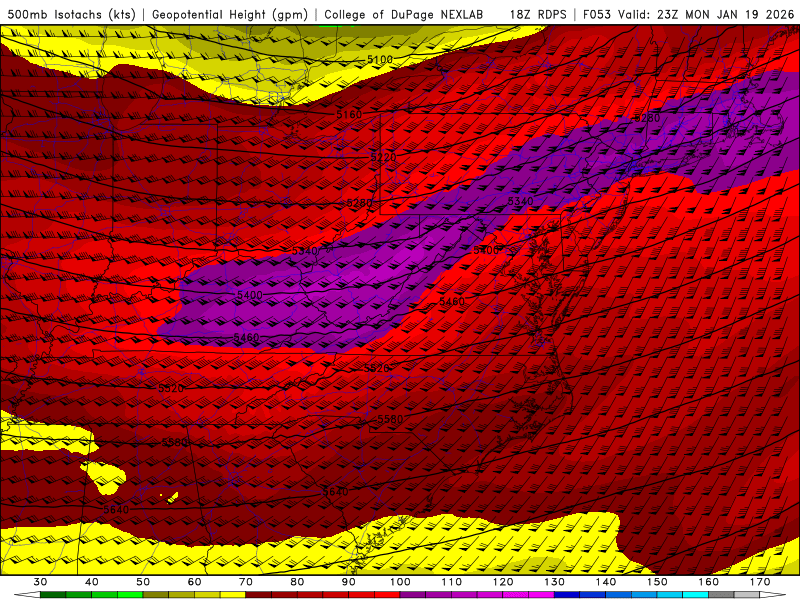Click 'Geopotential Height (gpm)' in the header
This screenshot has width=800, height=600.
point(232,14)
